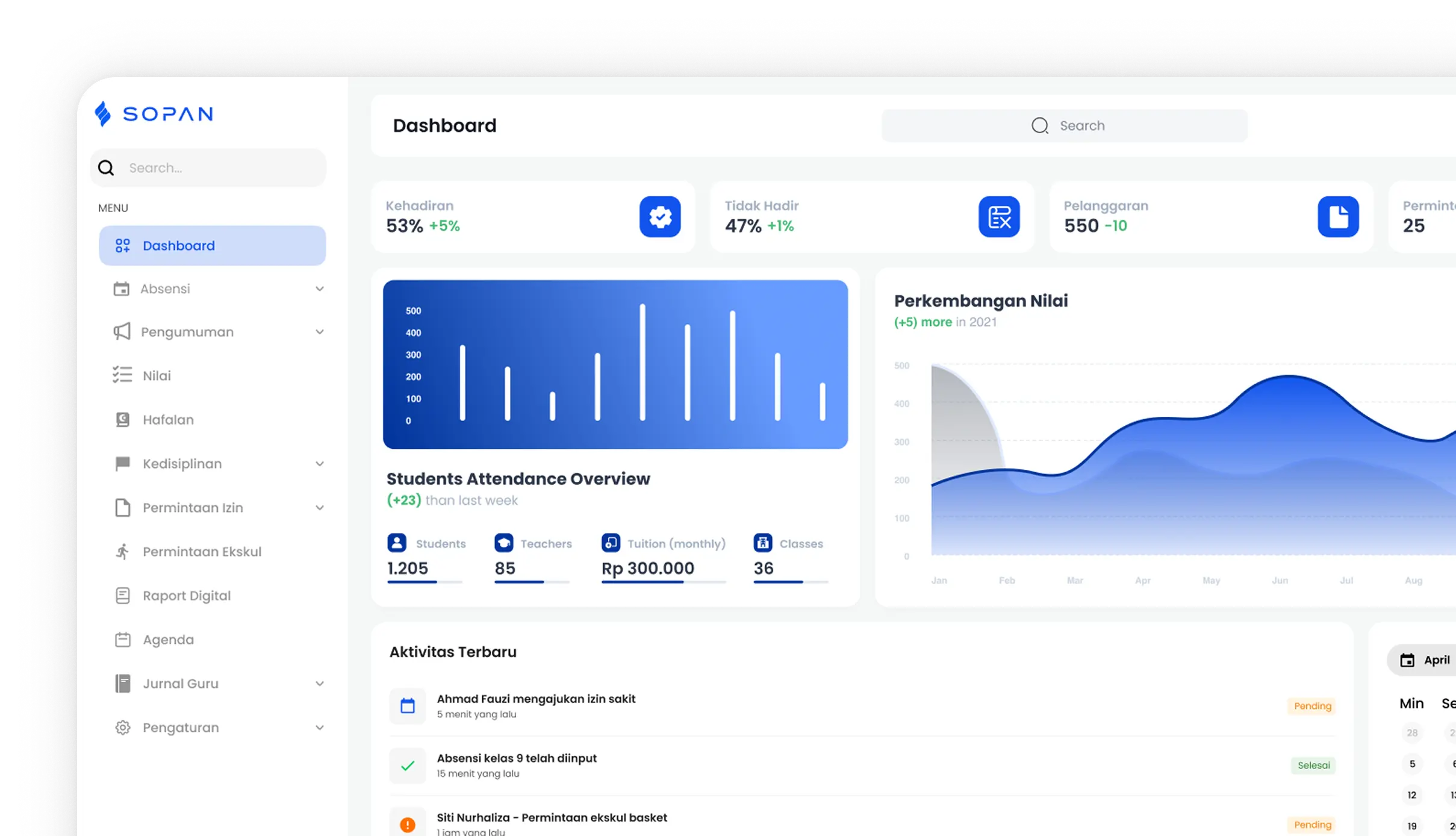Click the SOPAN logo
Viewport: 1456px width, 836px height.
(x=154, y=113)
